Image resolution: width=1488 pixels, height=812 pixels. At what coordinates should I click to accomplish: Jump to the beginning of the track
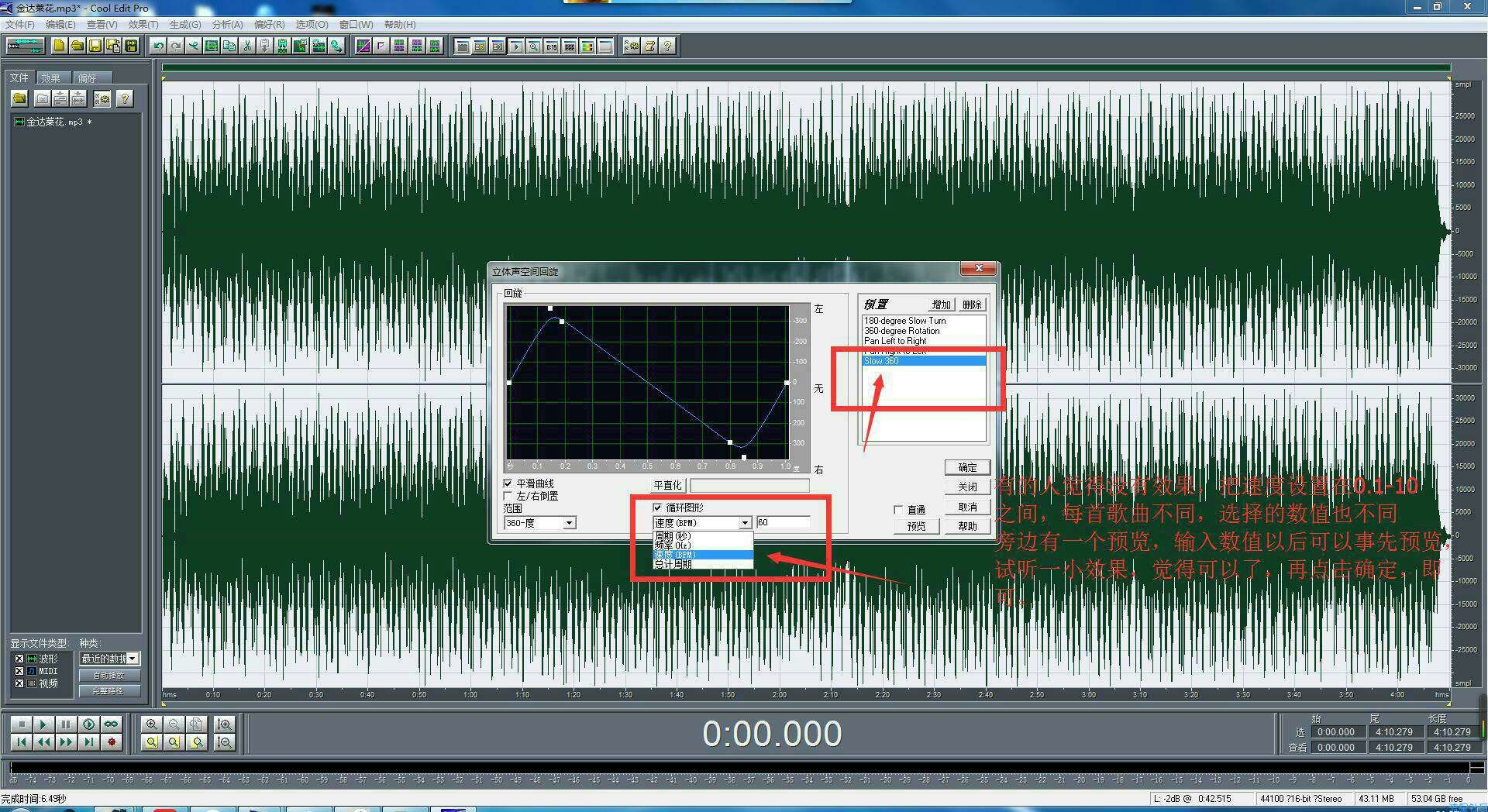point(21,742)
